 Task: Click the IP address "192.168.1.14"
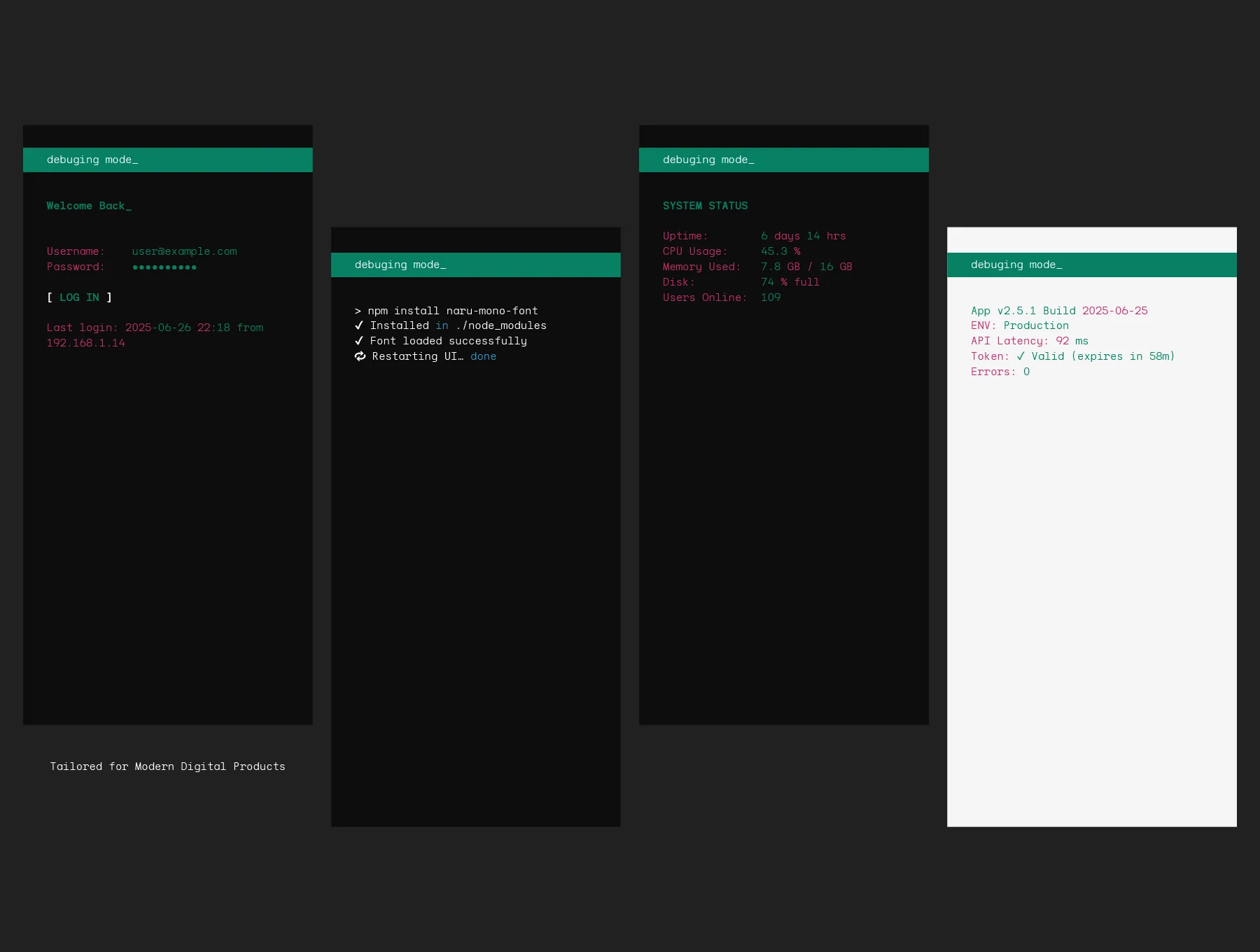(x=85, y=343)
